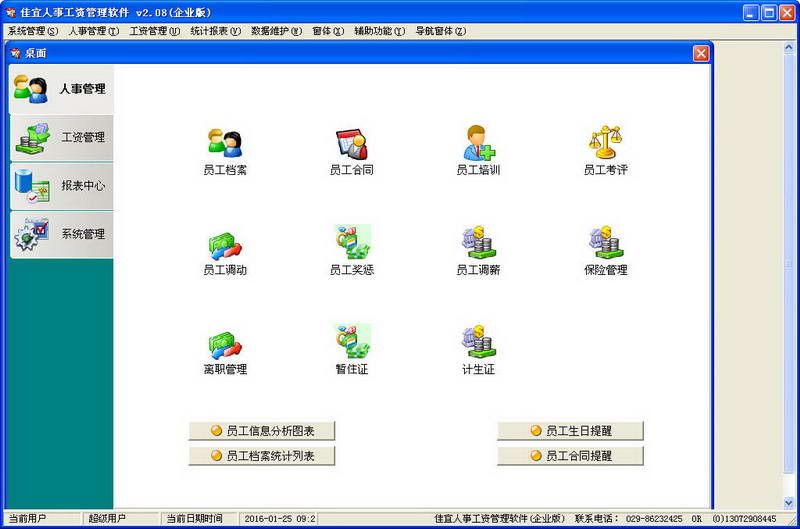Click the 联系电话 029-86232425 status text

[x=629, y=519]
